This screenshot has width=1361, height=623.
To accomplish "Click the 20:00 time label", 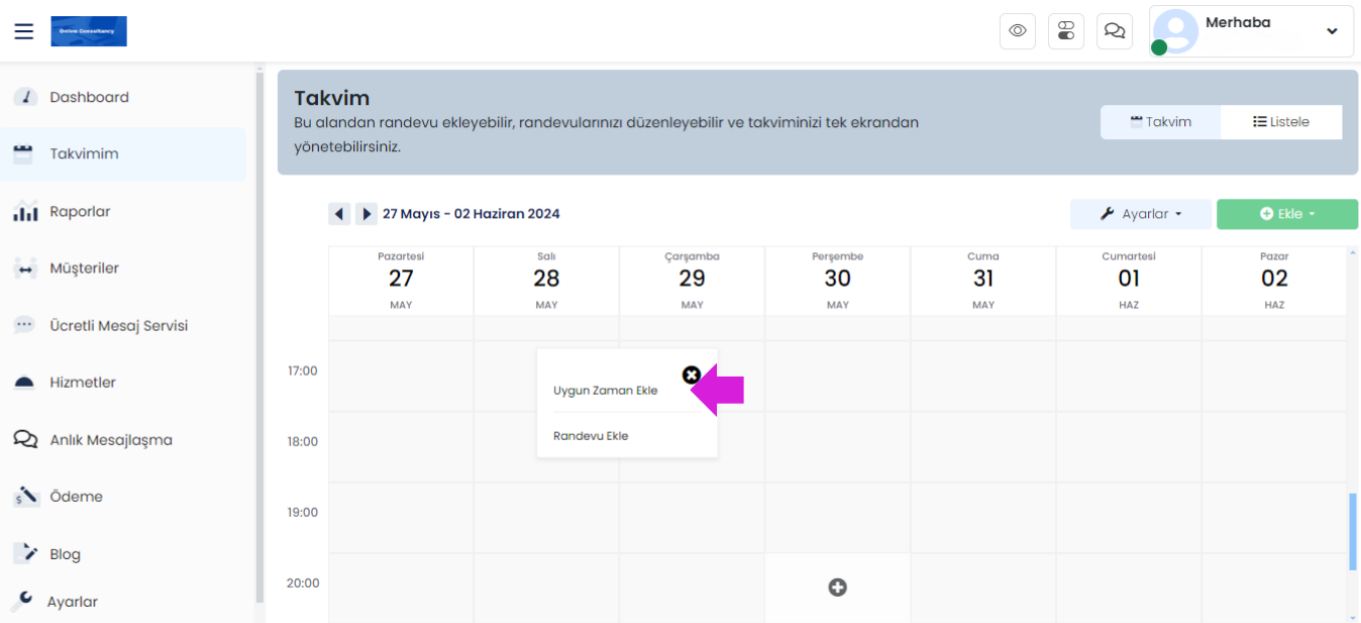I will (303, 583).
